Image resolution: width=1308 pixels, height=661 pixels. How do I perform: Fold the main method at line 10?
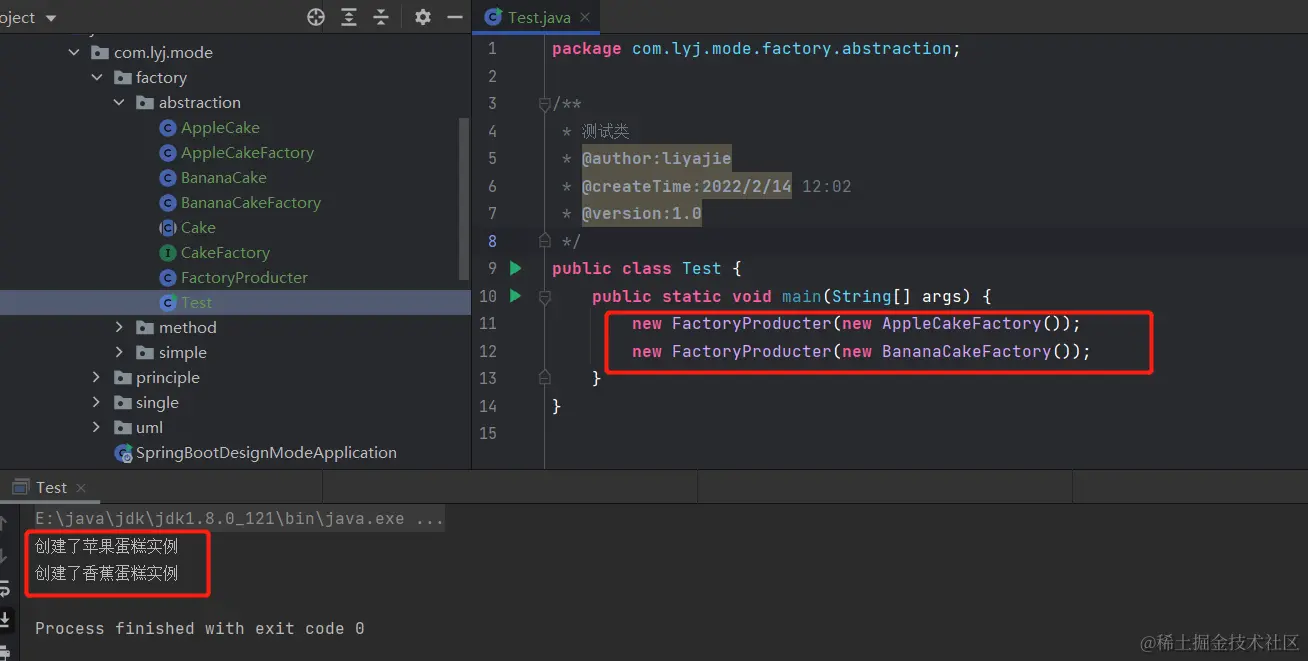(x=544, y=297)
